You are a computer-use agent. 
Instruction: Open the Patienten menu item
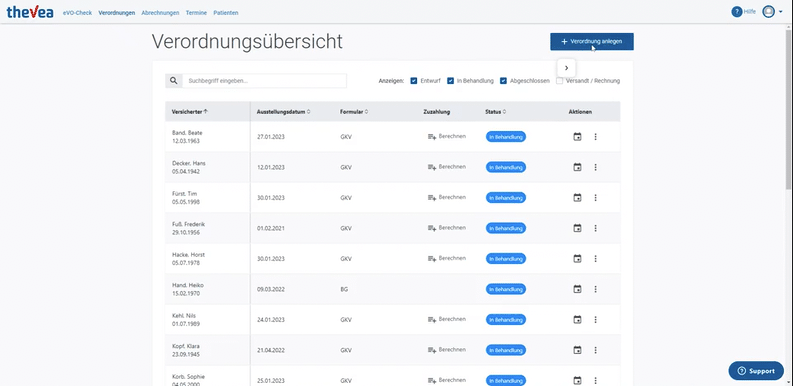[226, 13]
